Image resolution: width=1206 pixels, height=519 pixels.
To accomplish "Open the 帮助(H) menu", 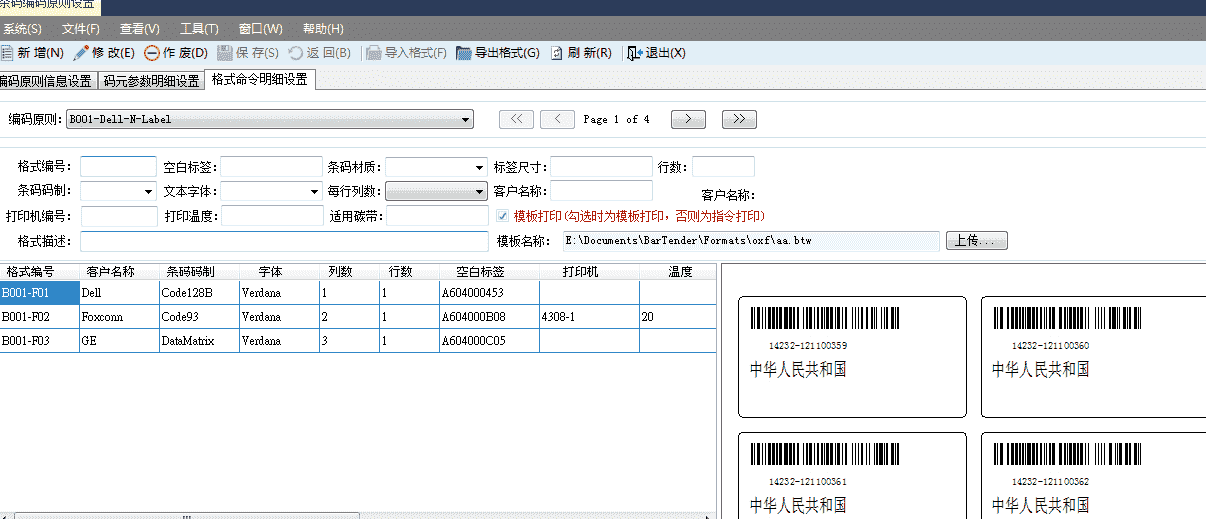I will (x=323, y=29).
